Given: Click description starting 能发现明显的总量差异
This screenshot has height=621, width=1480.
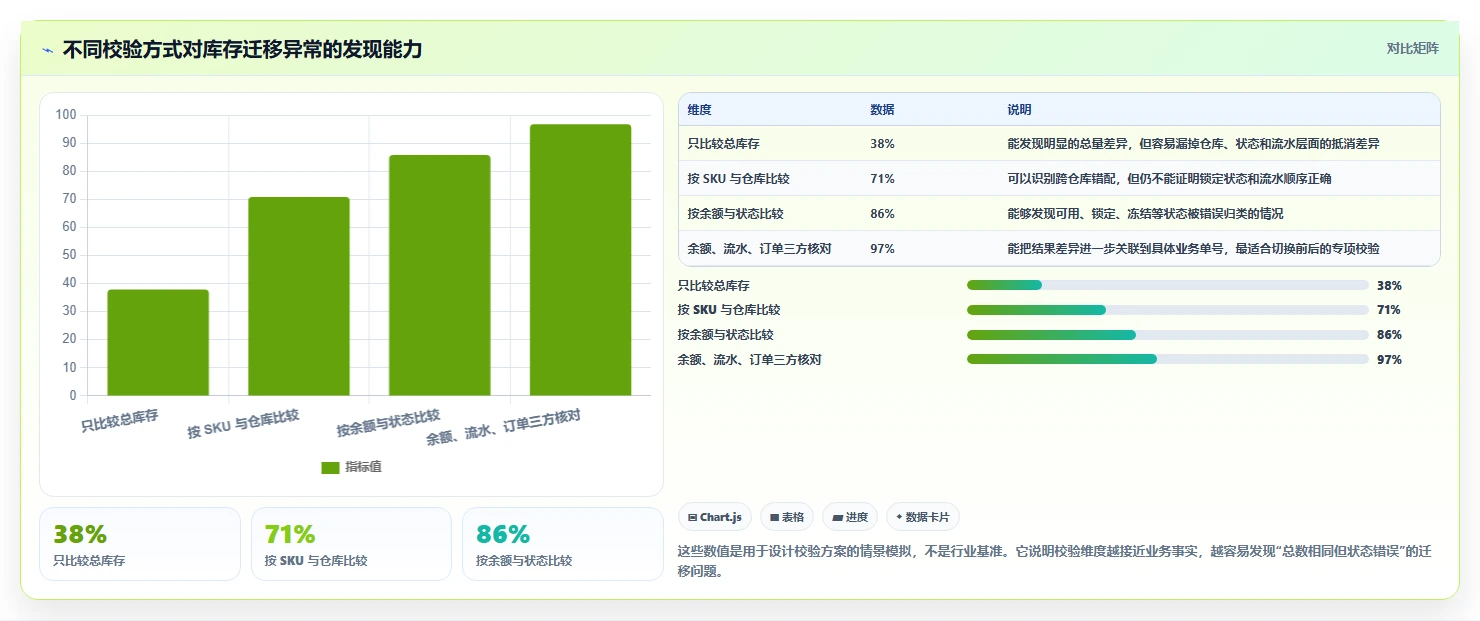Looking at the screenshot, I should coord(1193,144).
